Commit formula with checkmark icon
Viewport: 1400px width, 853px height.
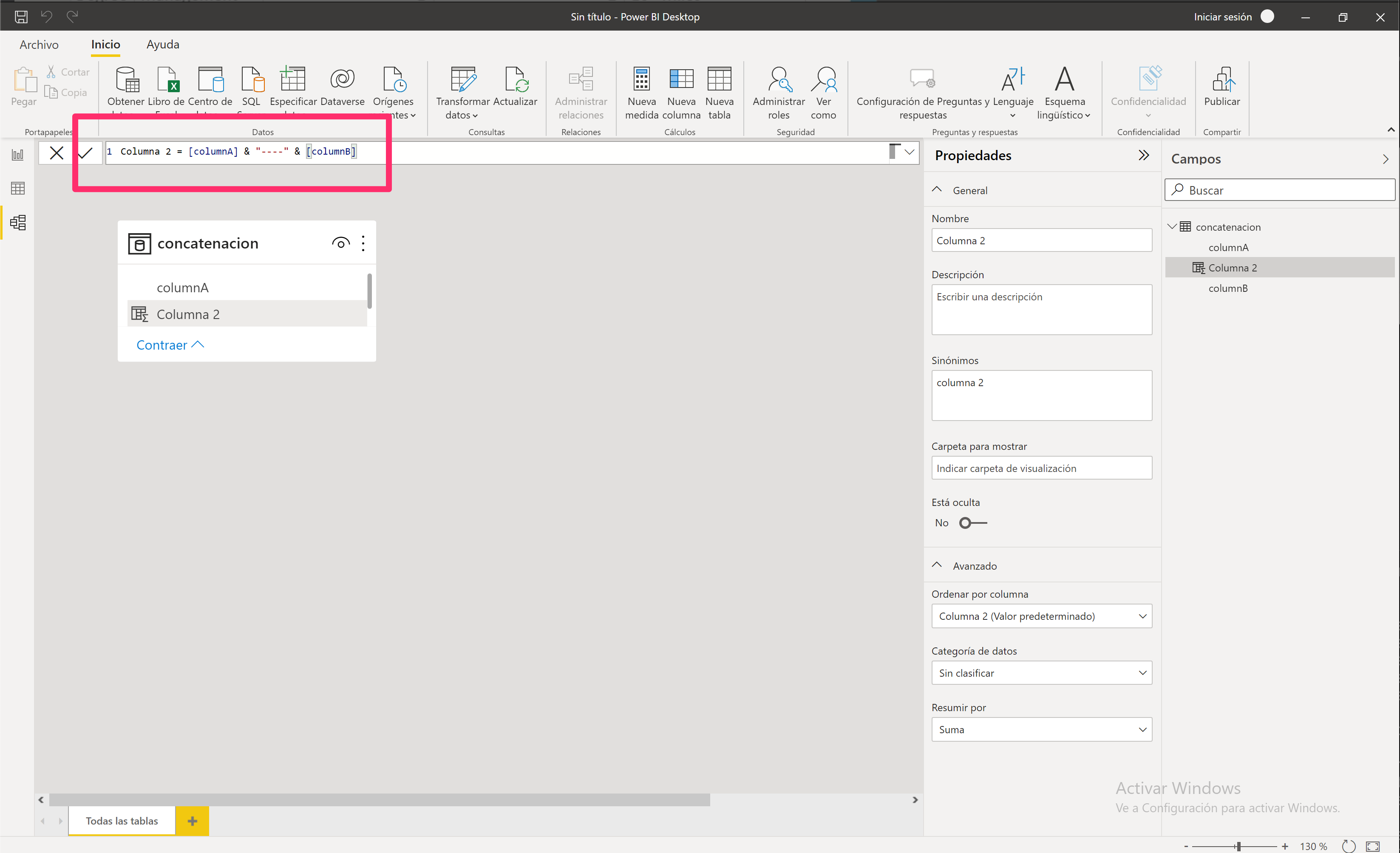coord(85,153)
